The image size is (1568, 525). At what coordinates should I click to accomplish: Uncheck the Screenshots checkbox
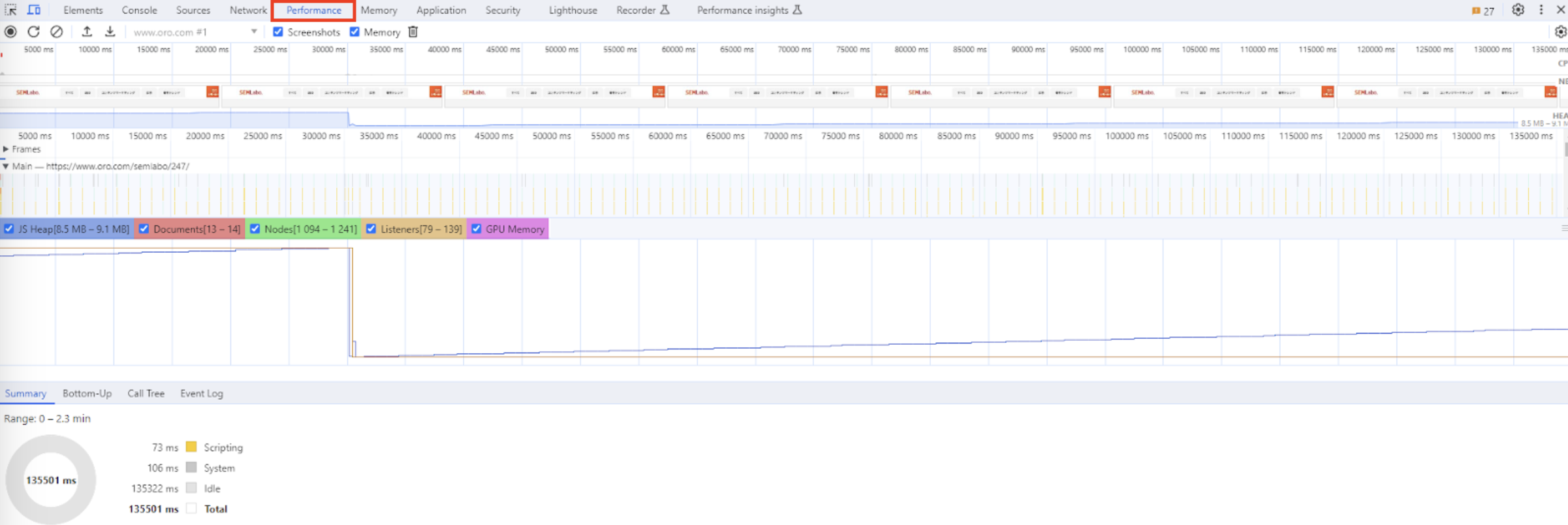pyautogui.click(x=278, y=32)
